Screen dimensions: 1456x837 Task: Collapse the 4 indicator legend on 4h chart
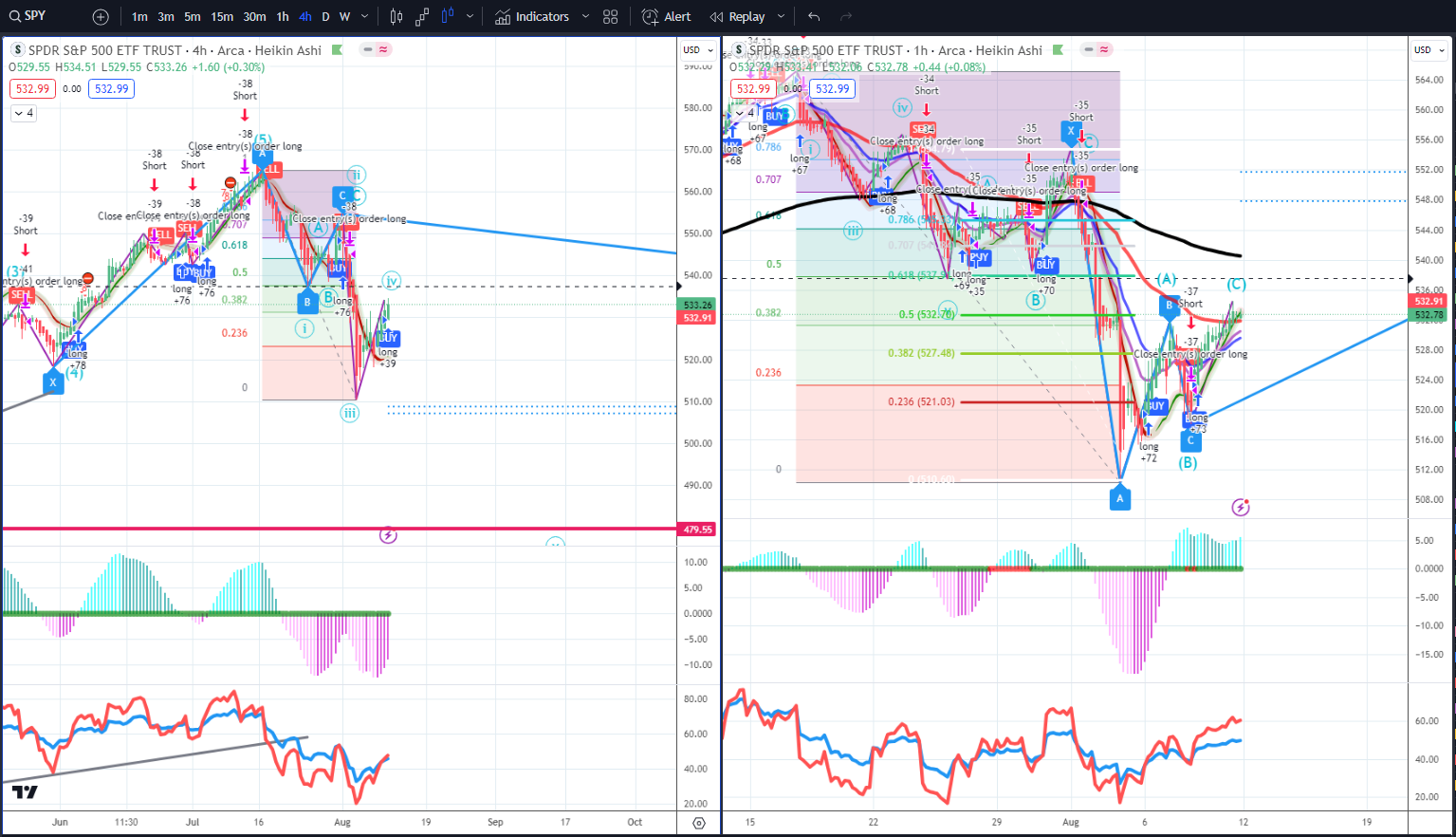pos(24,113)
